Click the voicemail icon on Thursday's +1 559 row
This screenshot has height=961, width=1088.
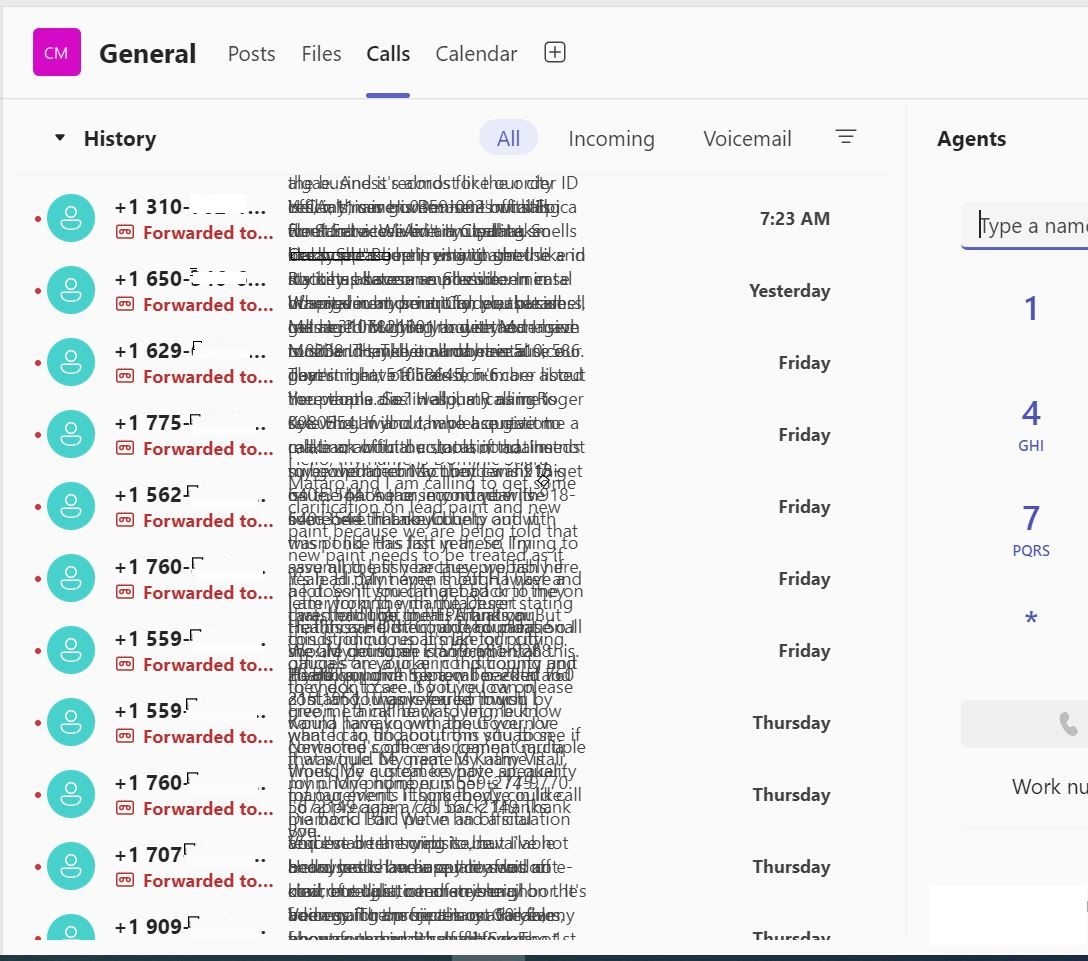(x=125, y=736)
